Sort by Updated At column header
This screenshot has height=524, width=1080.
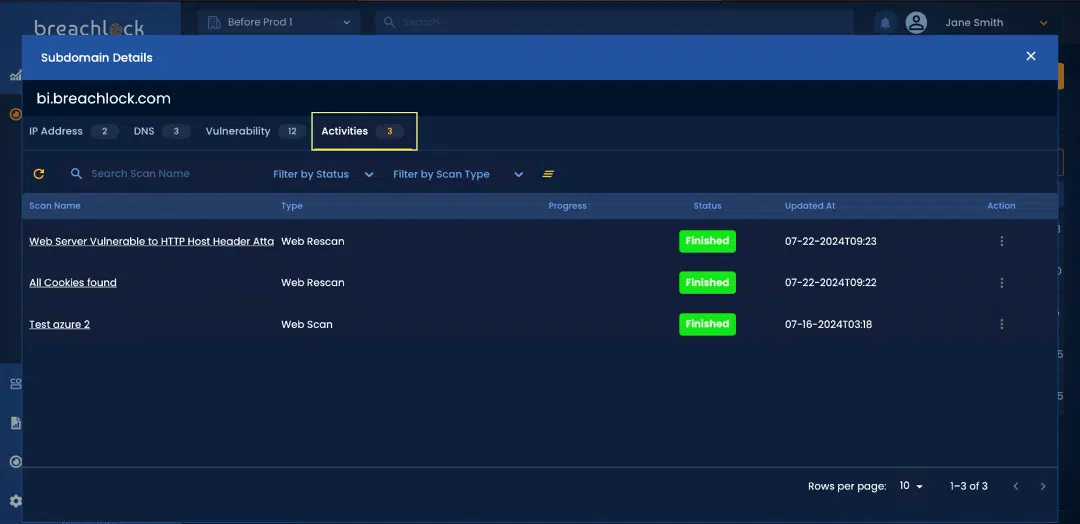pos(810,206)
